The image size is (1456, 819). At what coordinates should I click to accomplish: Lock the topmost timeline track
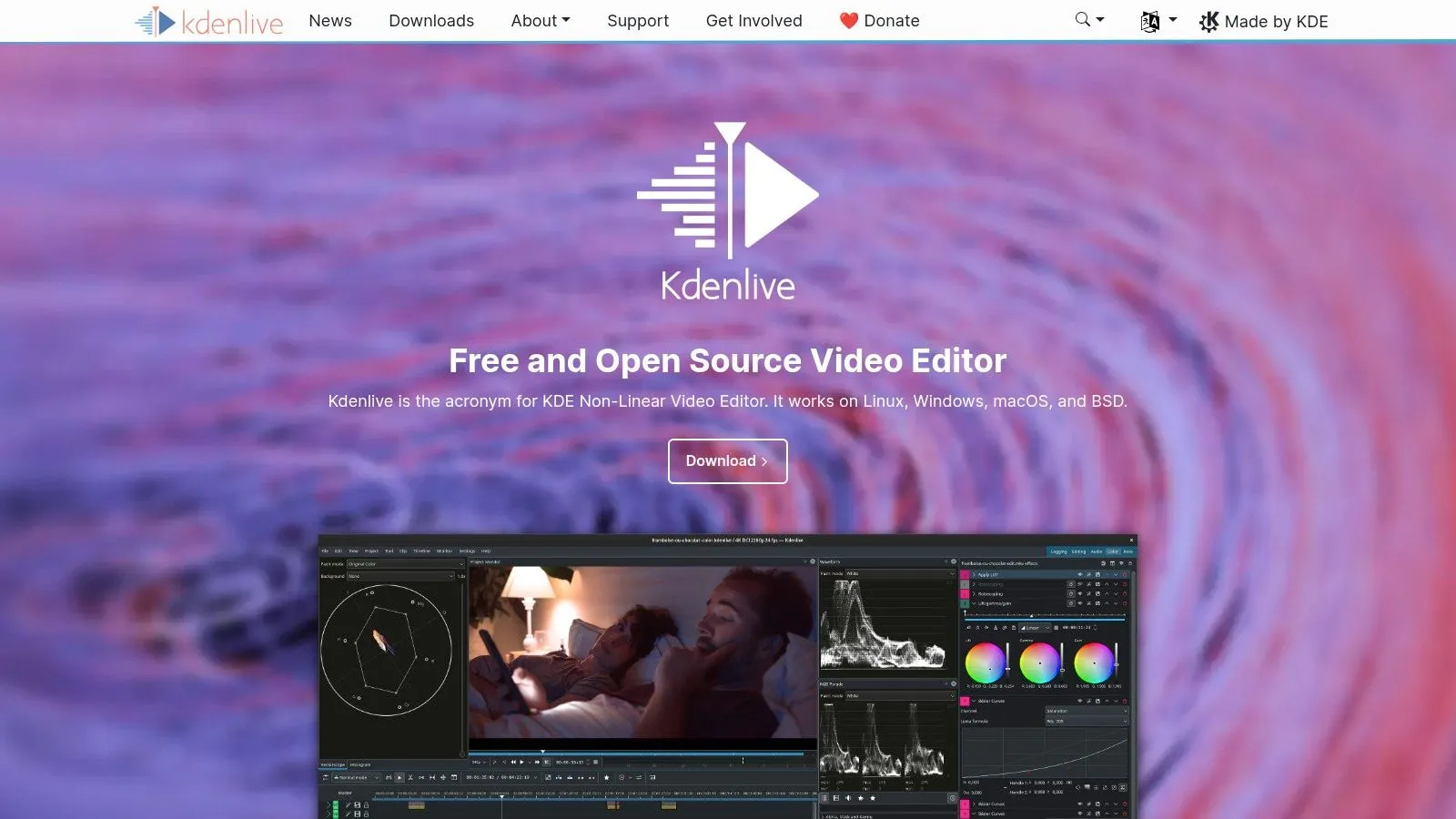(x=366, y=805)
